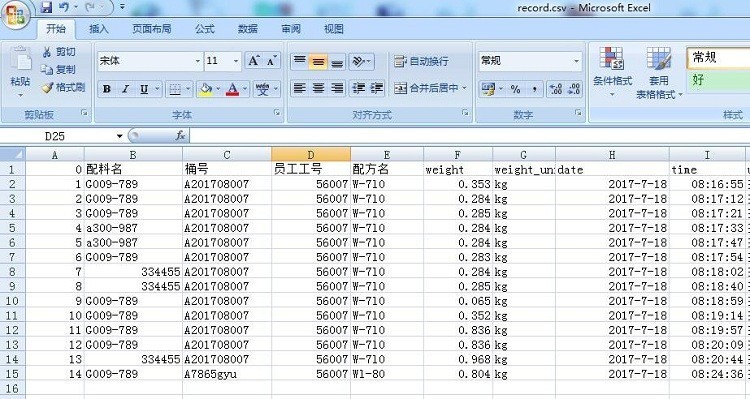Paste clipboard contents with 粘贴

click(x=20, y=72)
